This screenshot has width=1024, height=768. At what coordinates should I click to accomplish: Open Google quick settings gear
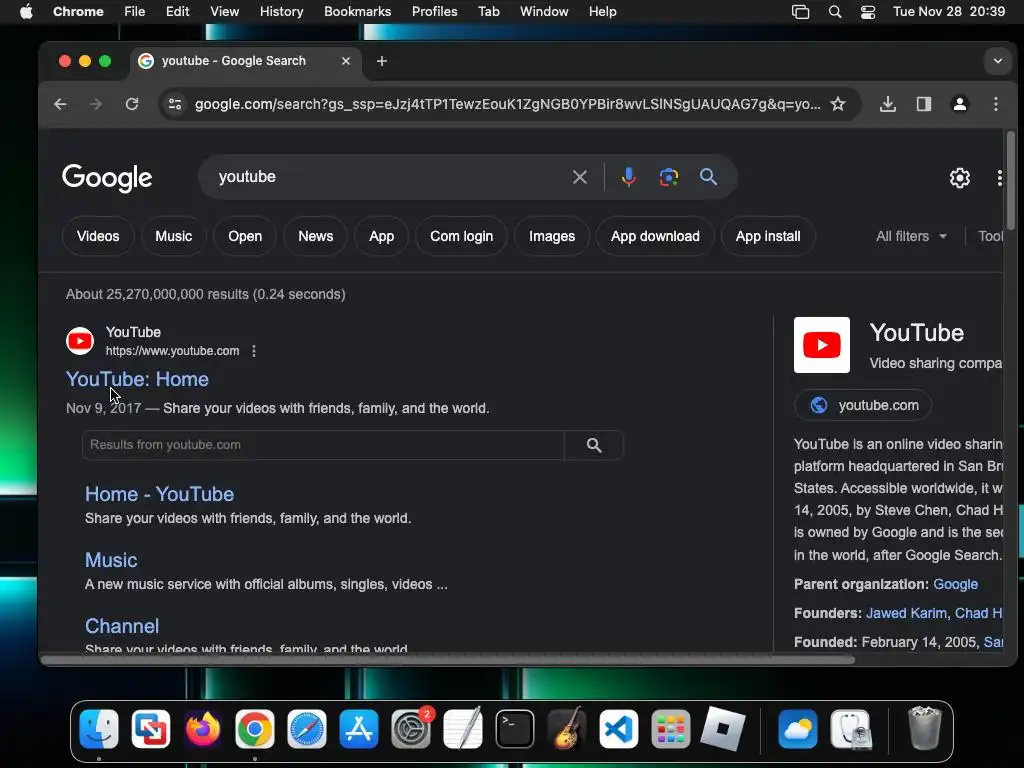pos(959,178)
